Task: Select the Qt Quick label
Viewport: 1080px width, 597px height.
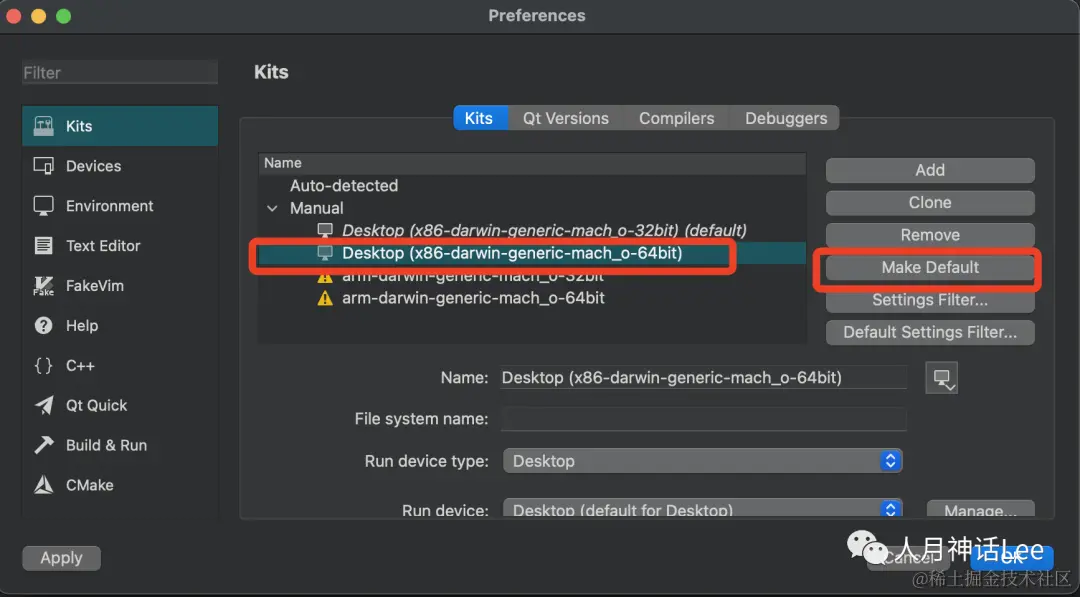Action: (96, 406)
